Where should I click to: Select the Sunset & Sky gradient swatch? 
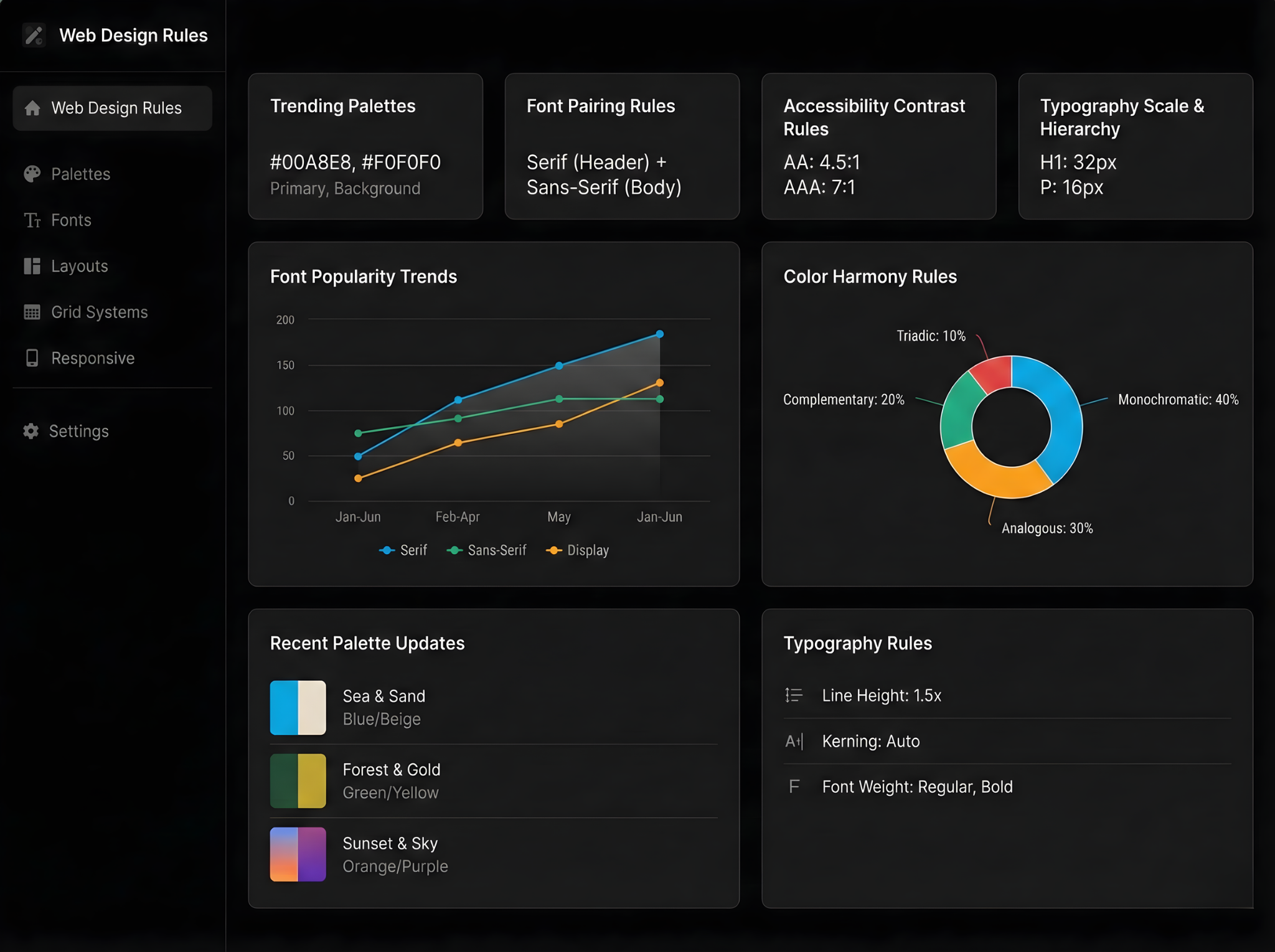pyautogui.click(x=298, y=854)
